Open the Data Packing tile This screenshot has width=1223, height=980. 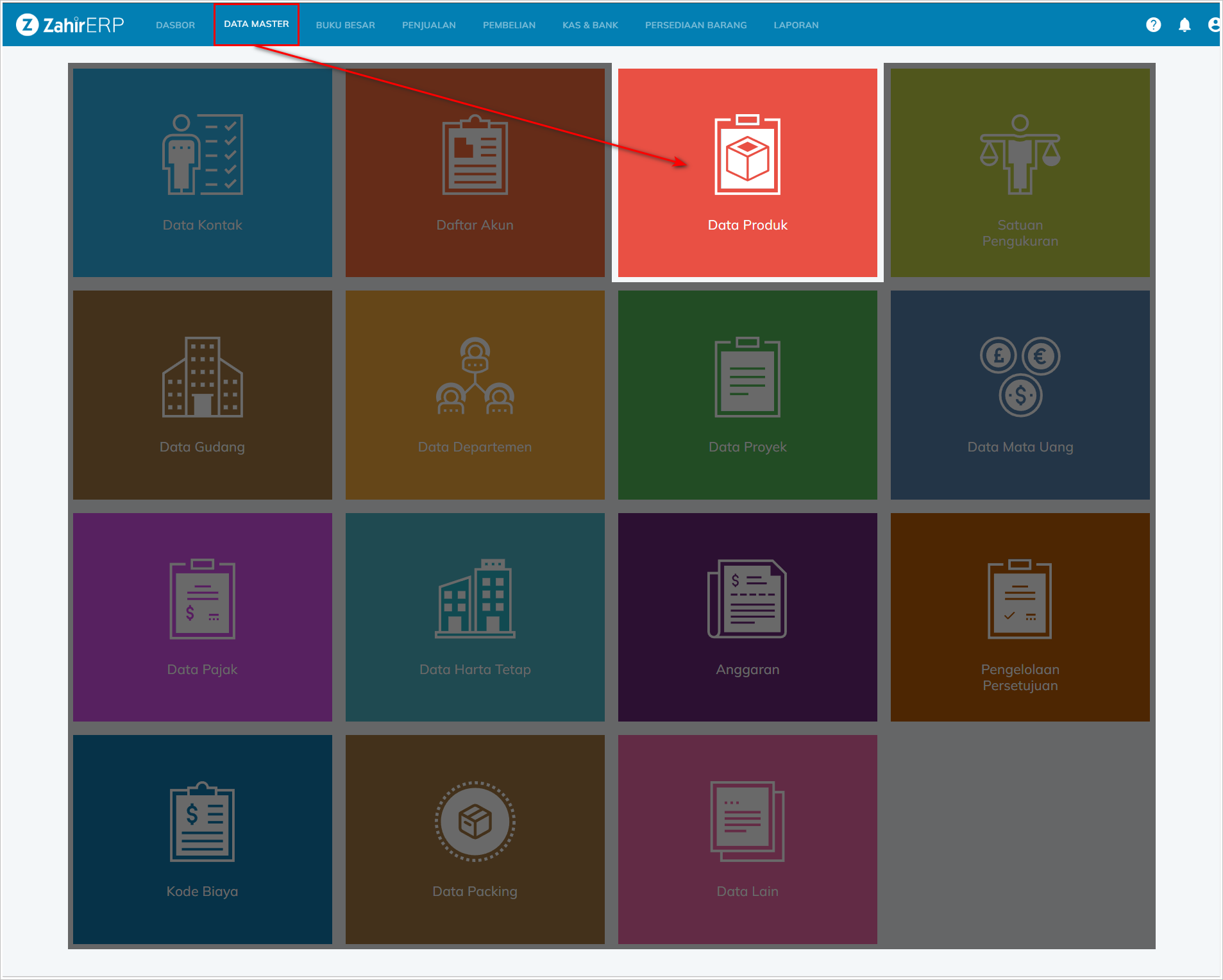(475, 839)
